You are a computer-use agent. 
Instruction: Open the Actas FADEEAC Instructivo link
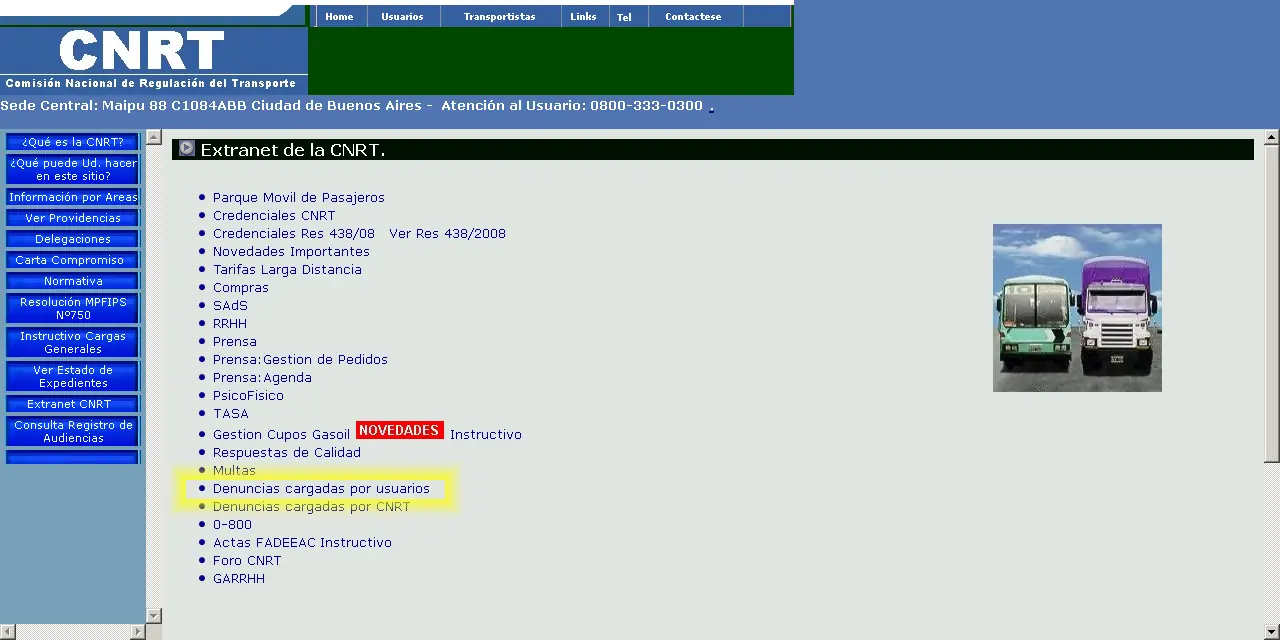pyautogui.click(x=302, y=543)
